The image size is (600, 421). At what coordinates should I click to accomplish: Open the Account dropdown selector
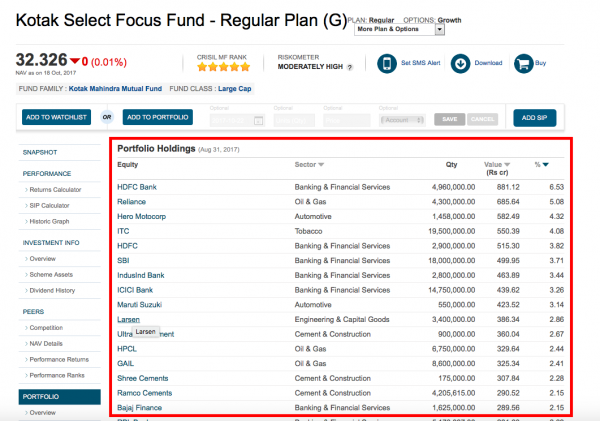pyautogui.click(x=402, y=120)
